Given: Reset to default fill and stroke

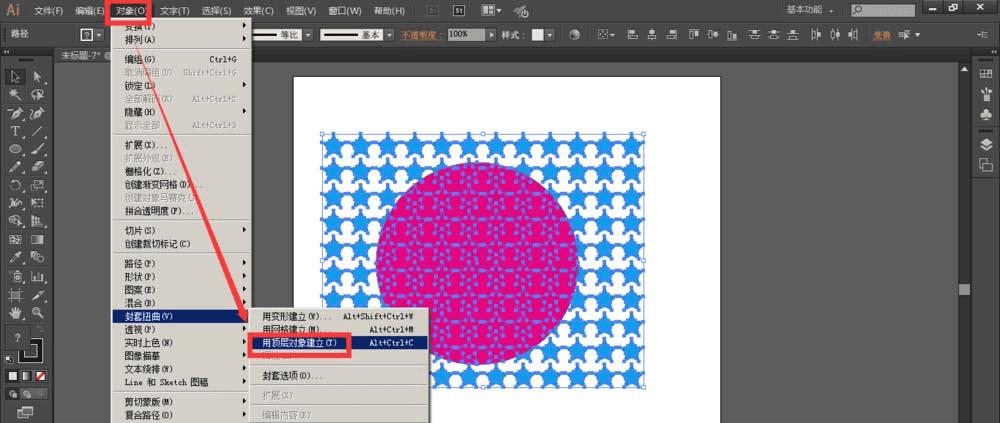Looking at the screenshot, I should click(10, 359).
